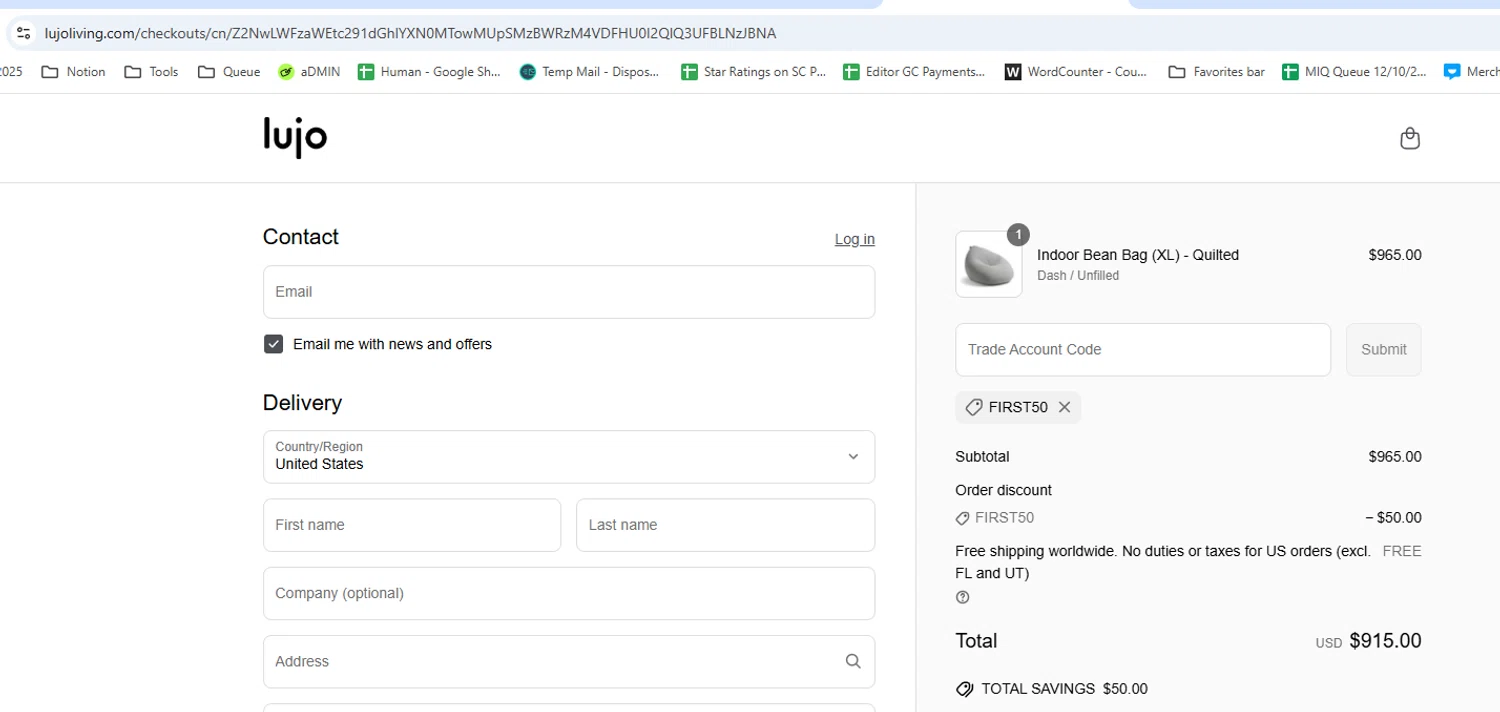
Task: Open the Country/Region dropdown
Action: coord(569,457)
